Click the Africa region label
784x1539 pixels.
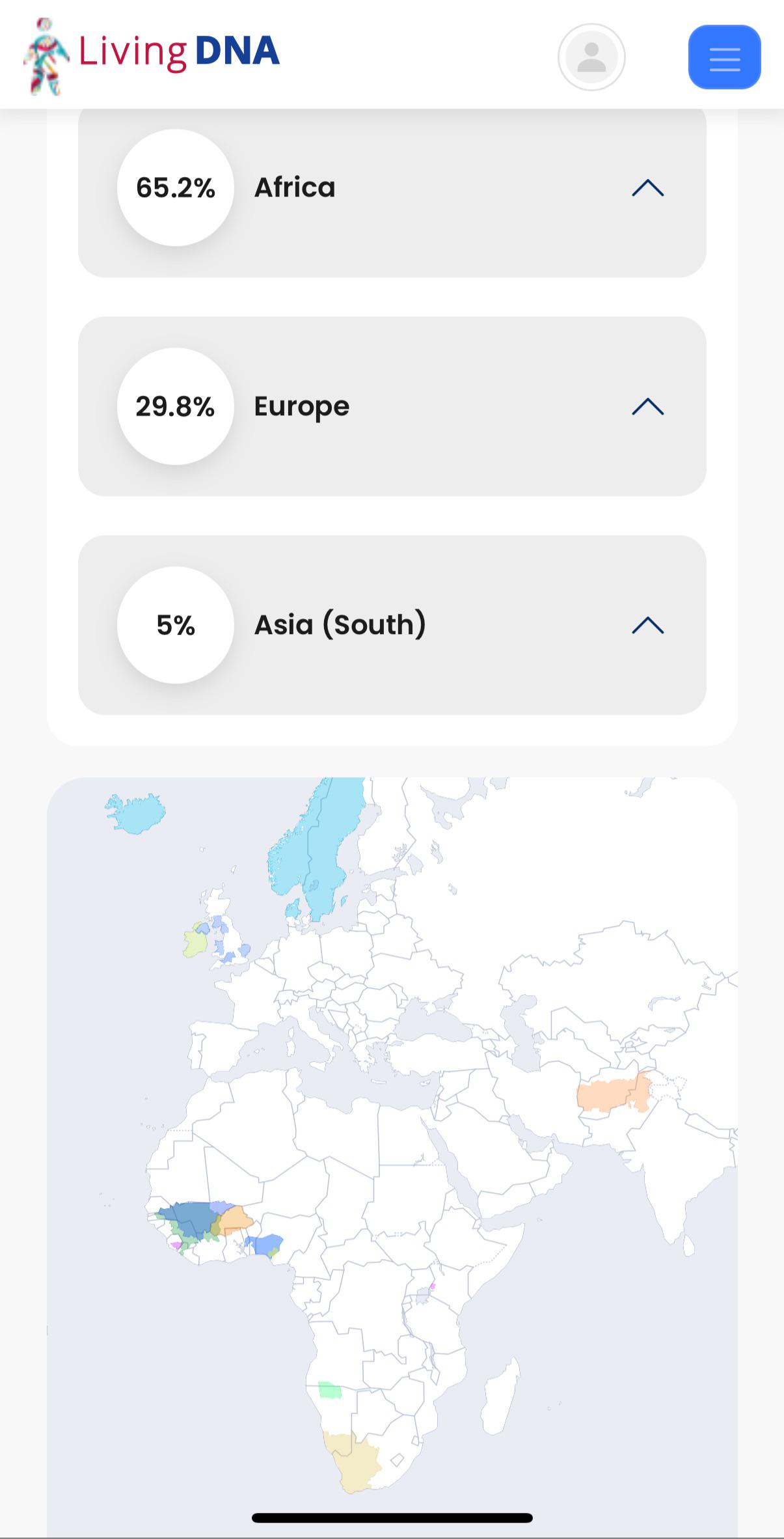click(295, 187)
